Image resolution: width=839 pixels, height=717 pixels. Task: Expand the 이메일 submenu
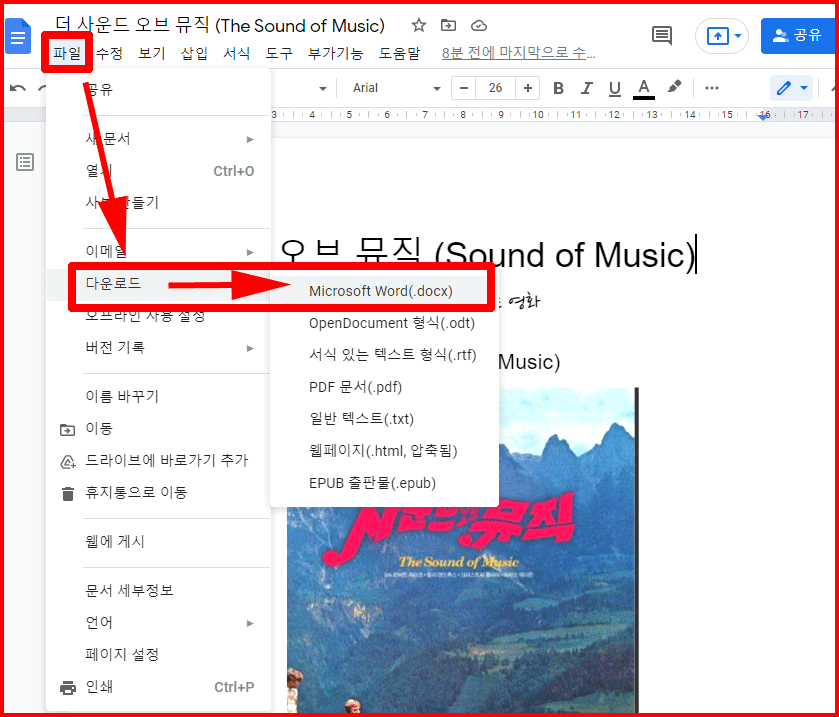(159, 251)
